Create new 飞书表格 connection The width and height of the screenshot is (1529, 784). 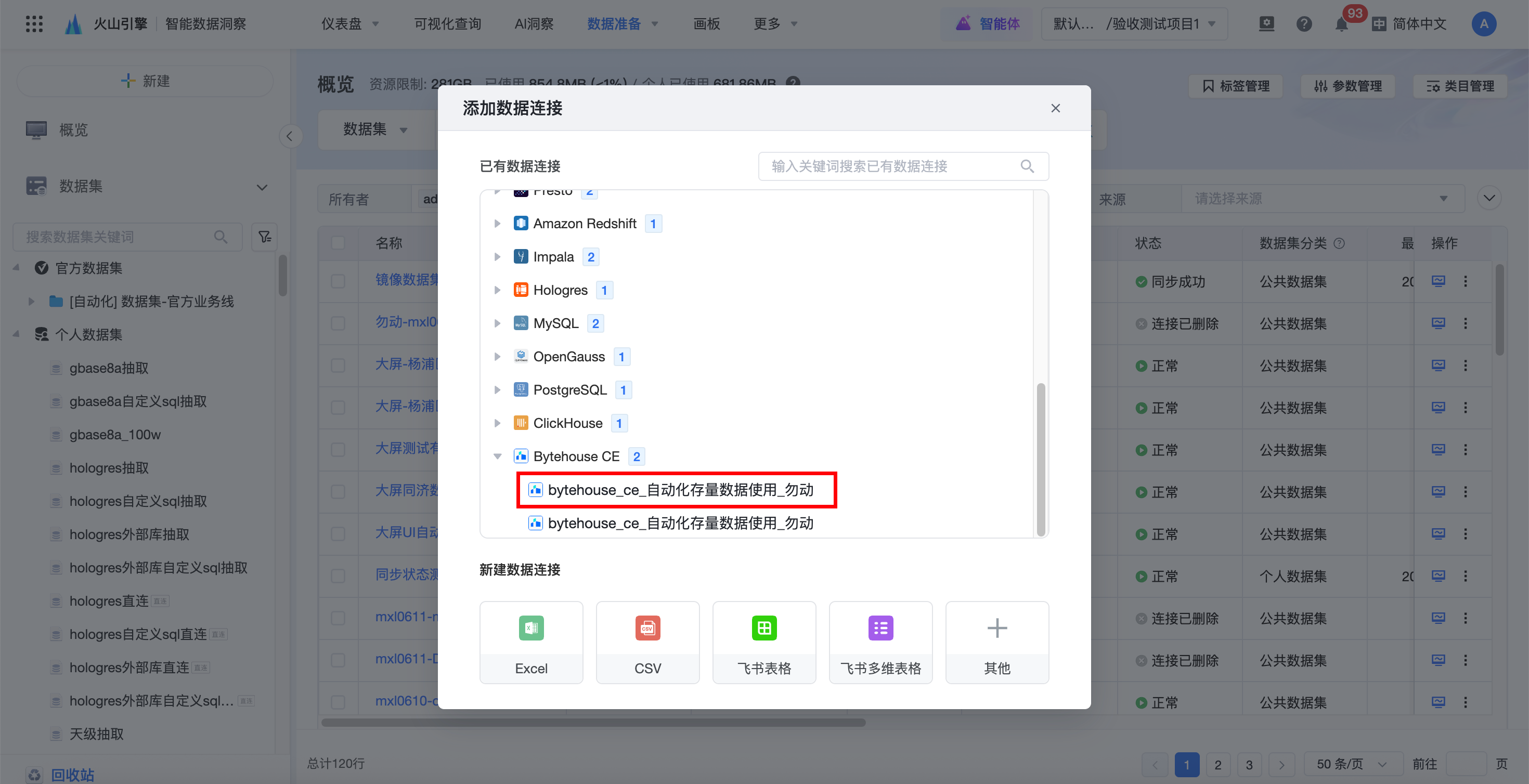click(764, 642)
